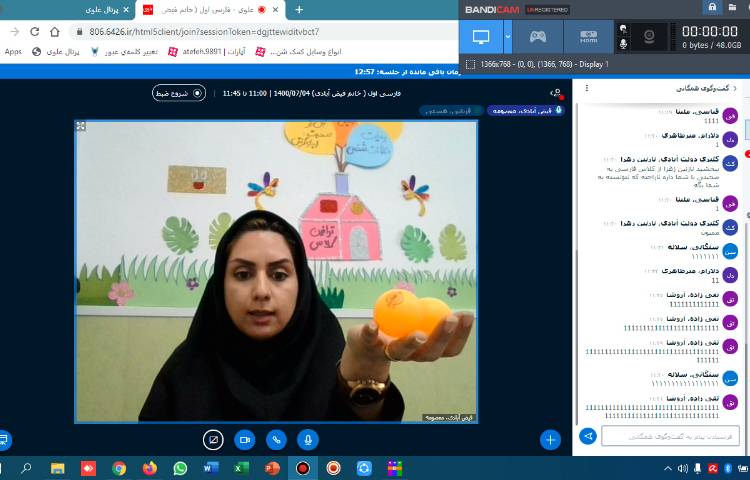Select Bandicam HDMI device recording mode
The image size is (750, 480).
coord(588,37)
